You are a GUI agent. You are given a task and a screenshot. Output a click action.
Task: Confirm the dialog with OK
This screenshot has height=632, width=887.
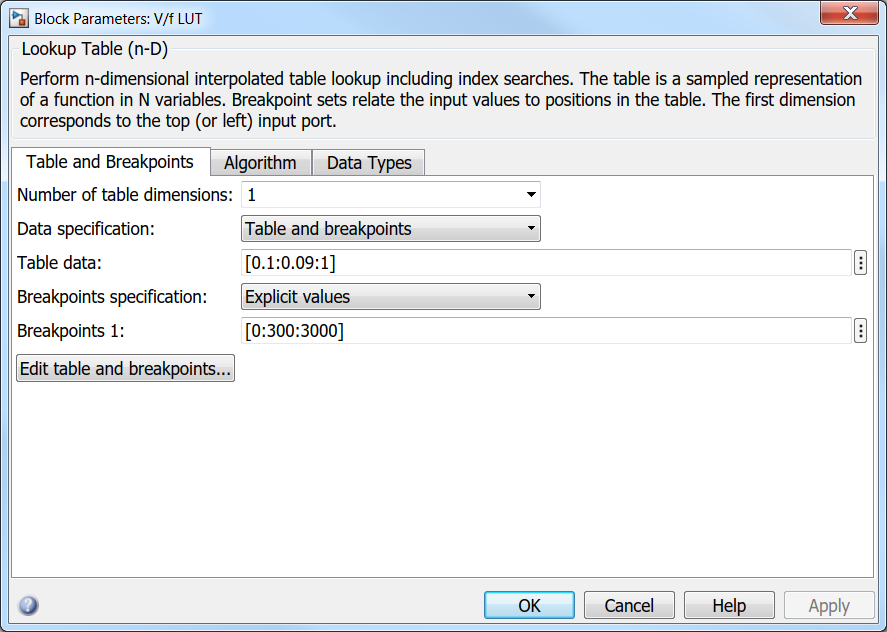529,605
